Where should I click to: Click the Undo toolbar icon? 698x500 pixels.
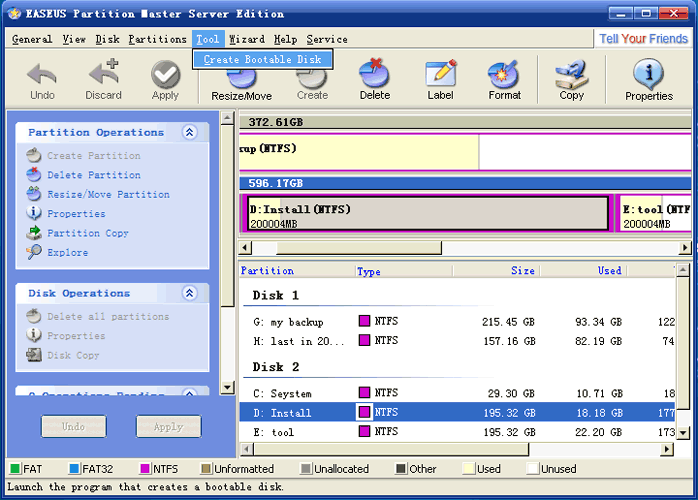(x=42, y=74)
